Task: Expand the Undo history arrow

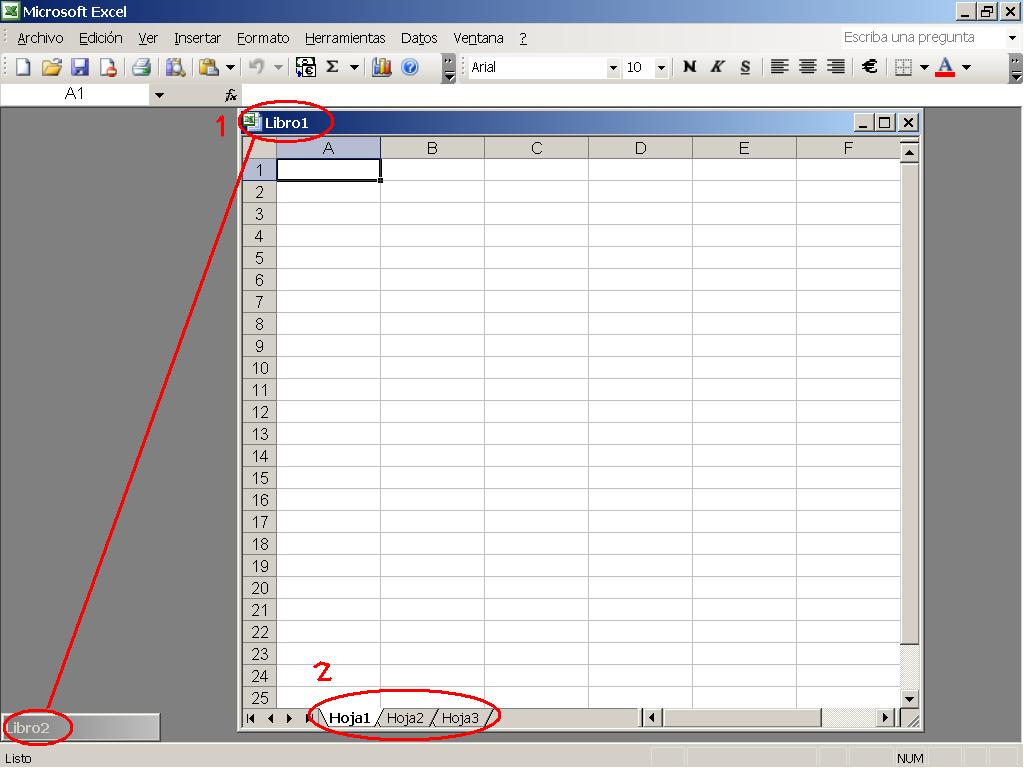Action: [278, 67]
